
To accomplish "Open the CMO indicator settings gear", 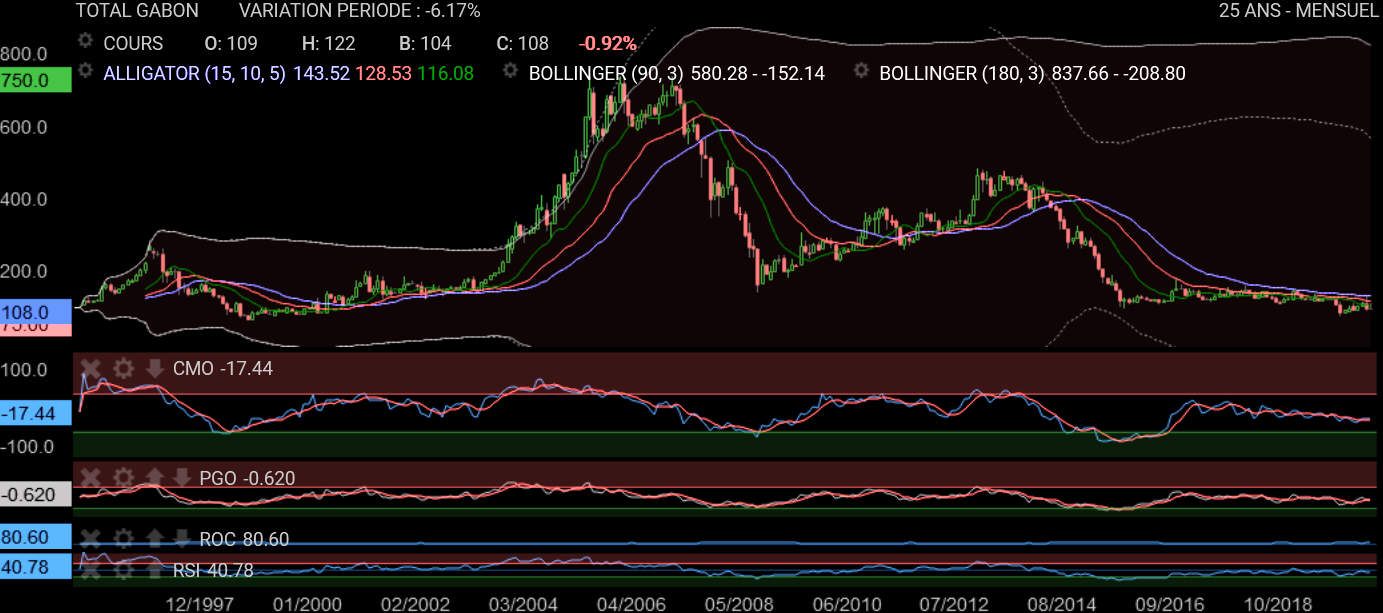I will tap(123, 368).
